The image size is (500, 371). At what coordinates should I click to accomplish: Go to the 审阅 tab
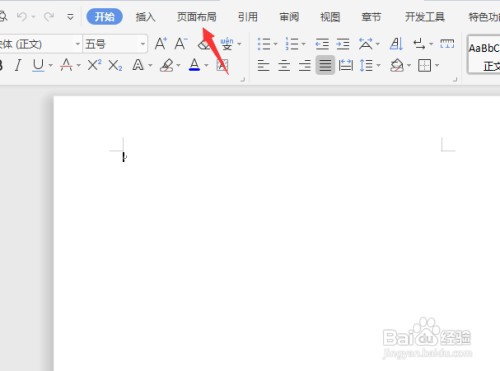pos(289,17)
